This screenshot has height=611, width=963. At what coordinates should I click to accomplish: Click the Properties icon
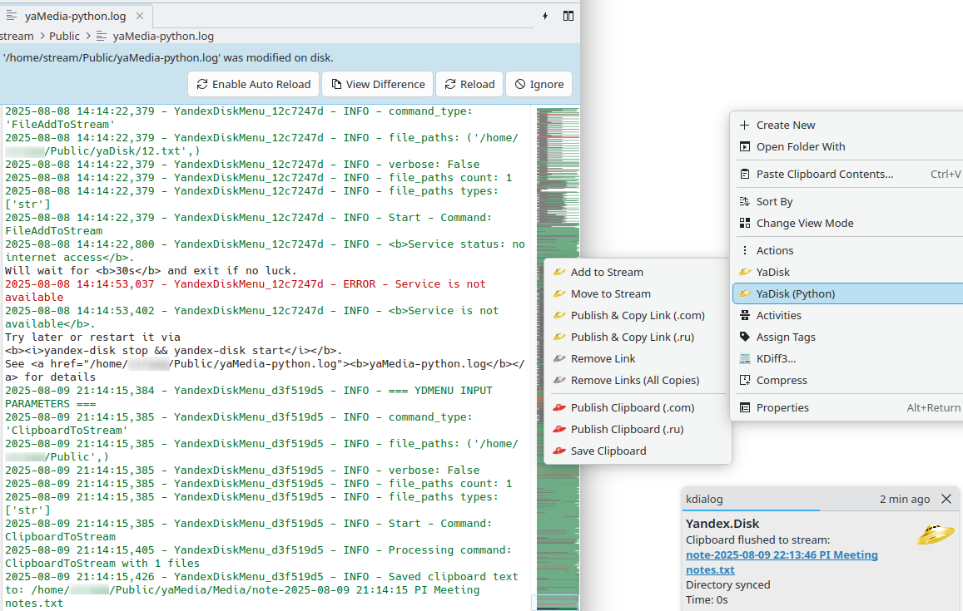[744, 408]
